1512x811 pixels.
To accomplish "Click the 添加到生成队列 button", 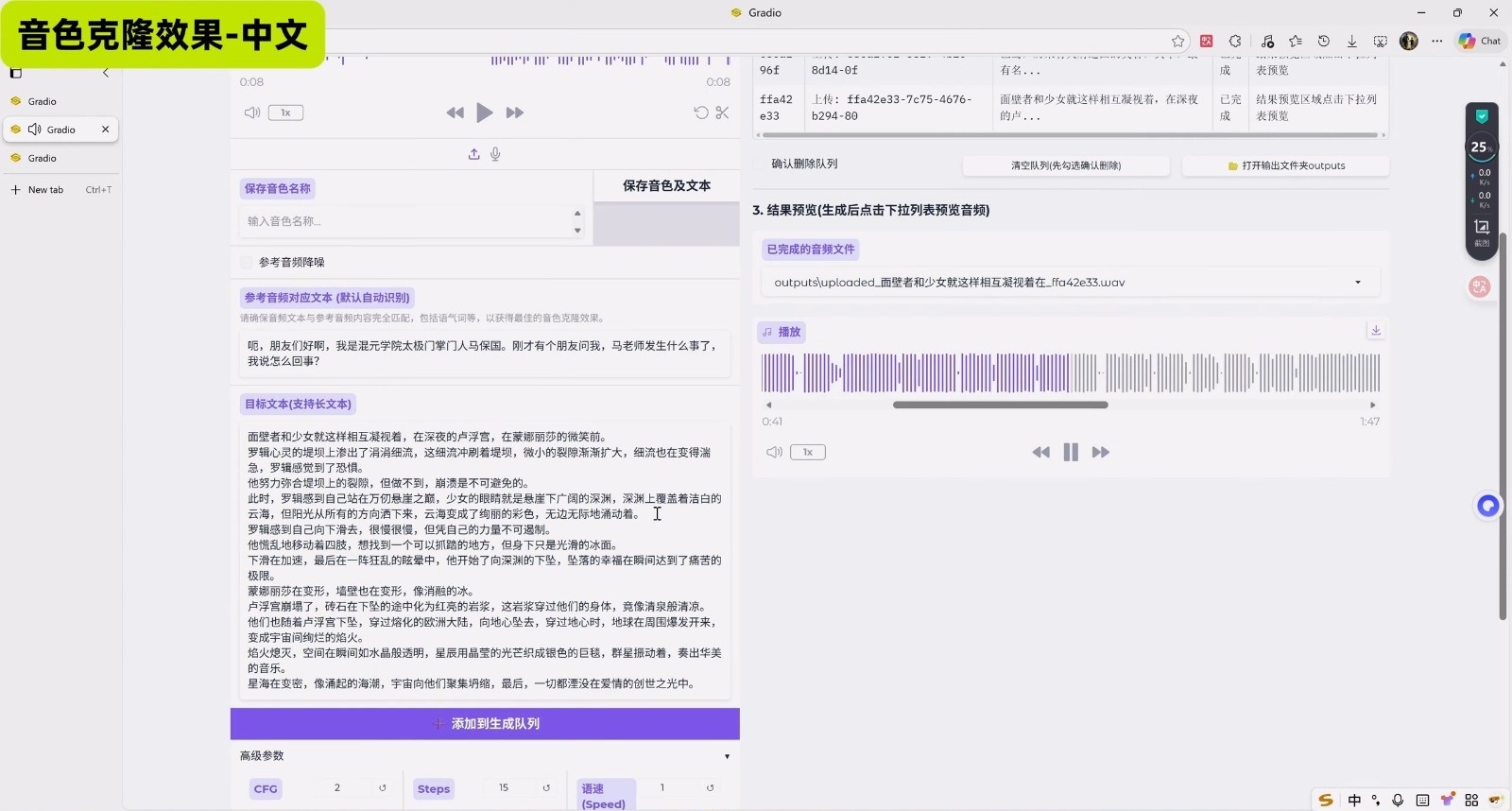I will click(x=485, y=724).
